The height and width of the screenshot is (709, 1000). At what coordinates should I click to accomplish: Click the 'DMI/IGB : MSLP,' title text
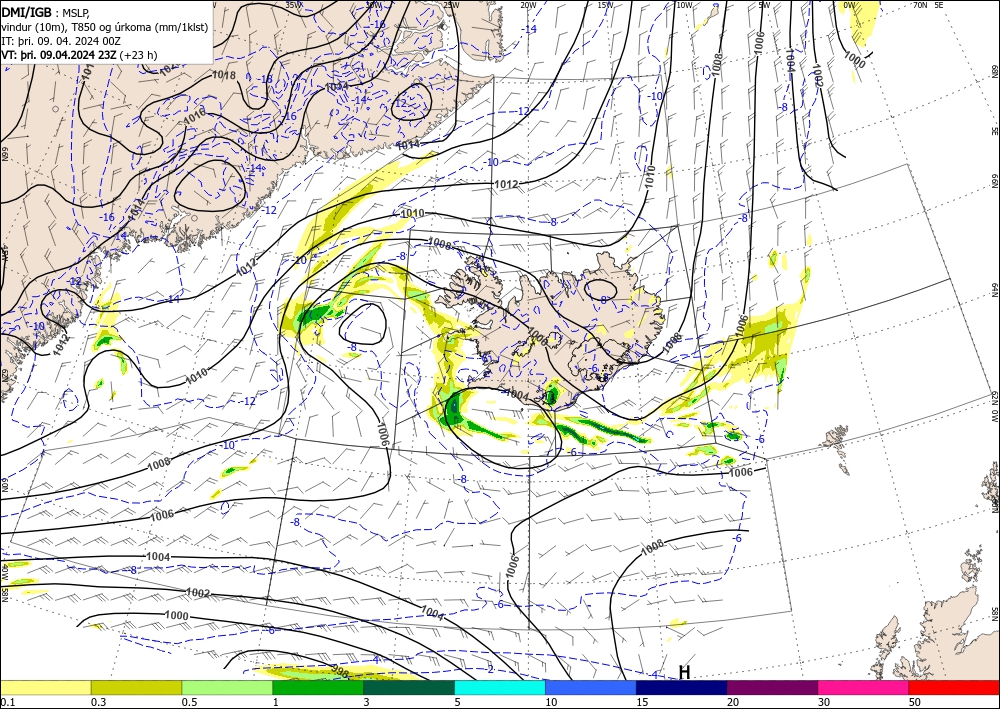click(46, 12)
